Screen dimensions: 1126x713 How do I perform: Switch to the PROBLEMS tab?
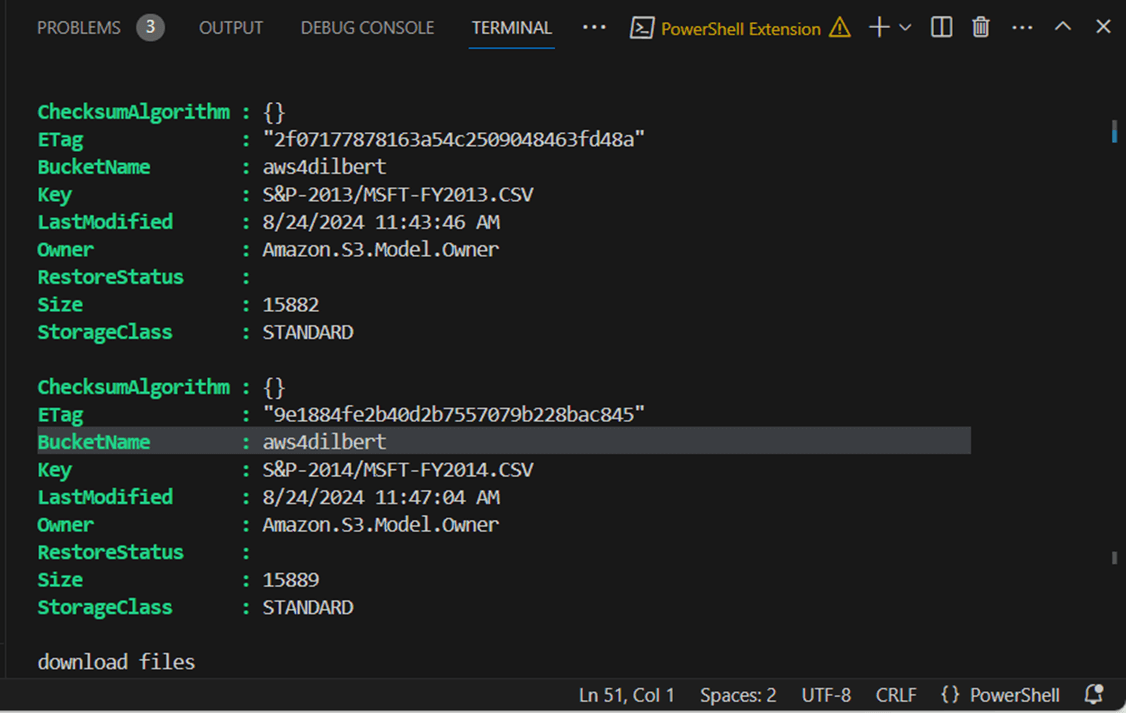[x=79, y=28]
